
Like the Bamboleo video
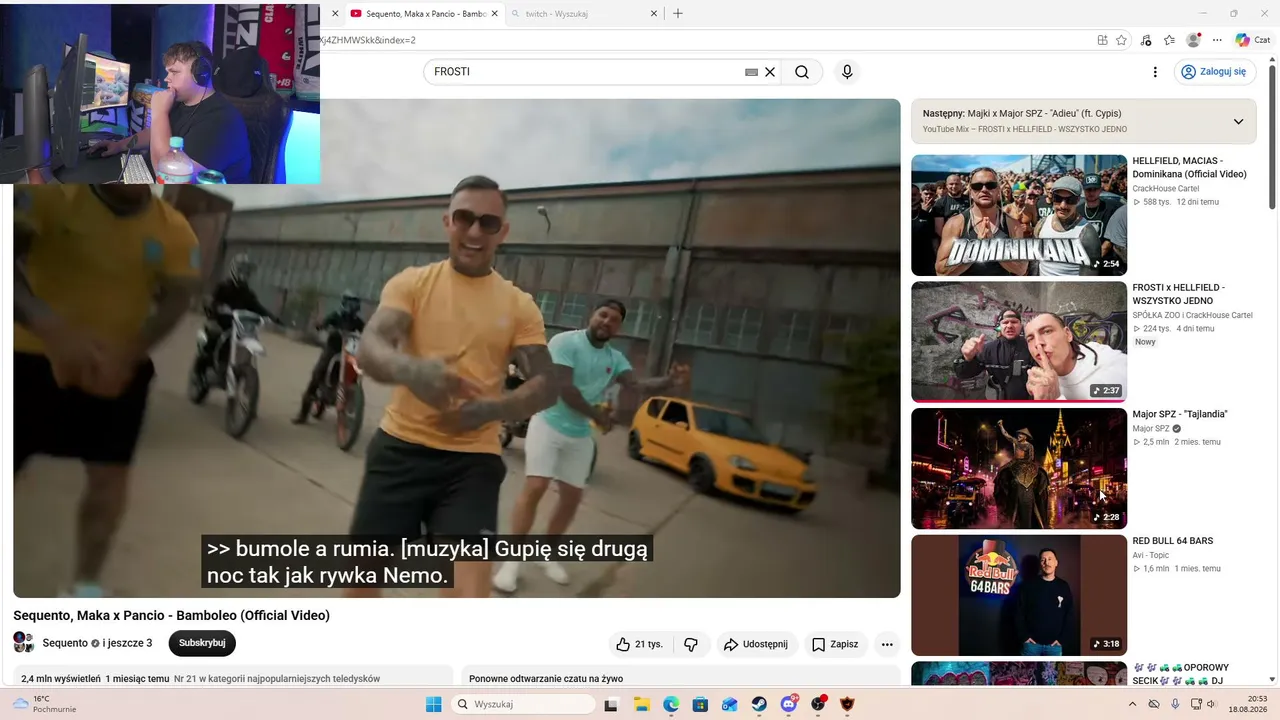point(639,644)
